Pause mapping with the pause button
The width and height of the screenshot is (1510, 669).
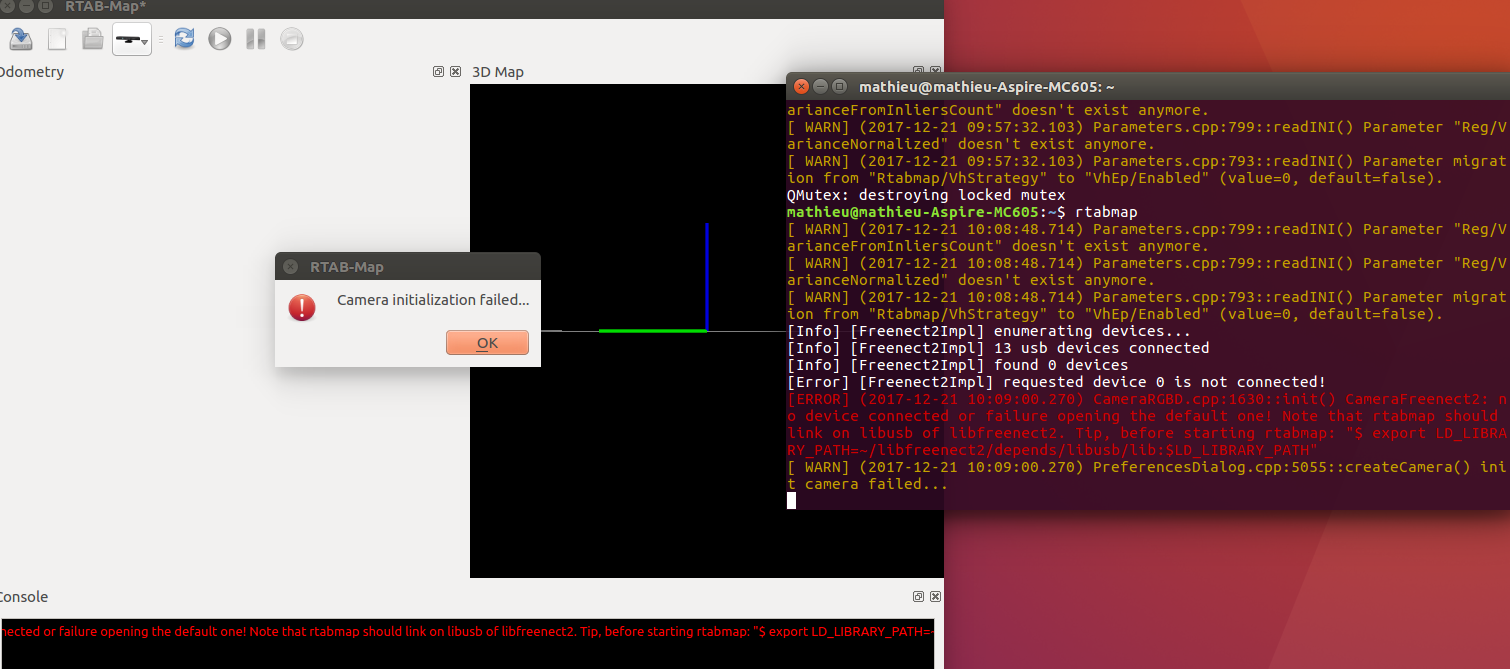[x=256, y=39]
